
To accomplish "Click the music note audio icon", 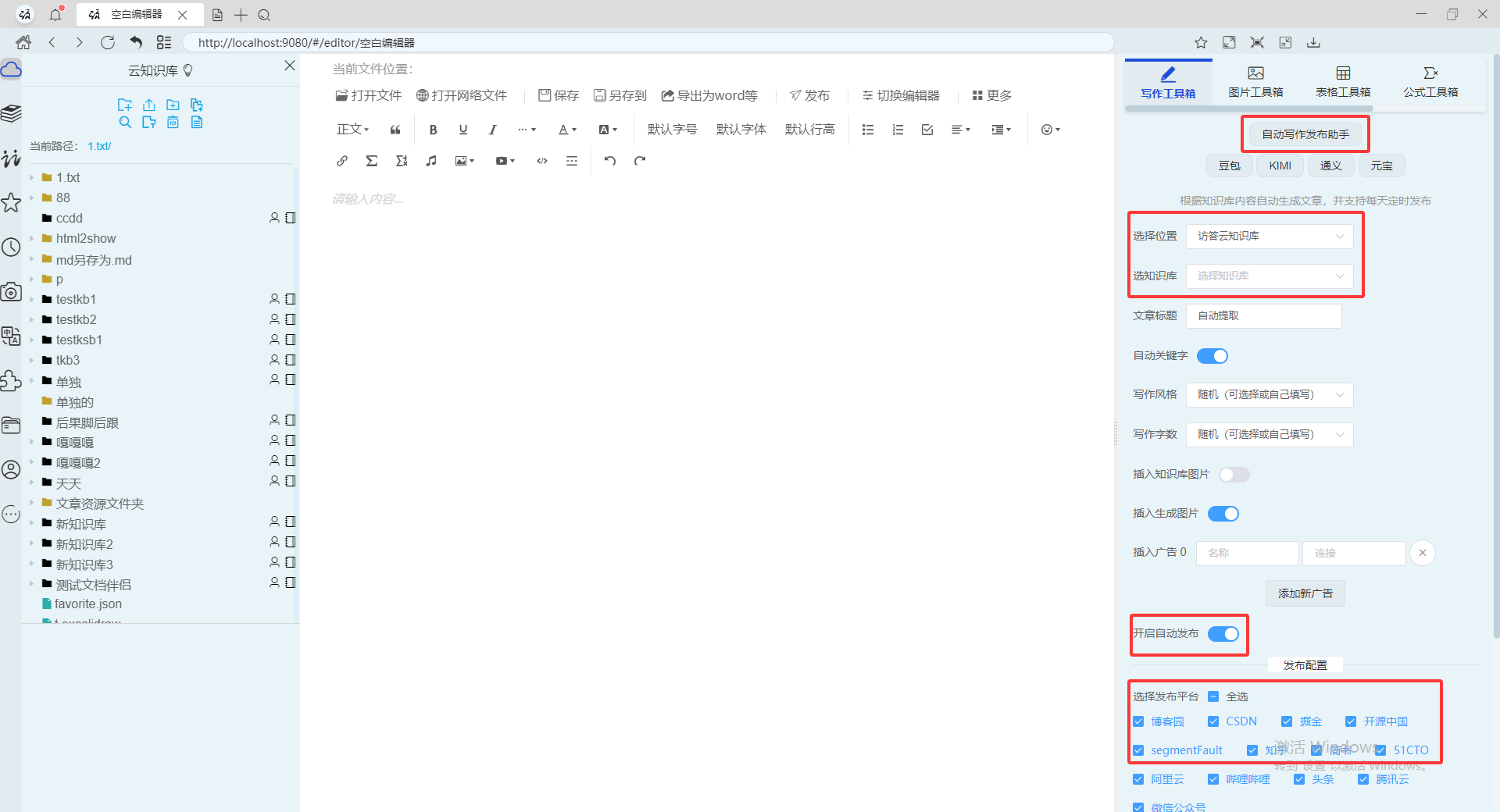I will click(x=431, y=161).
